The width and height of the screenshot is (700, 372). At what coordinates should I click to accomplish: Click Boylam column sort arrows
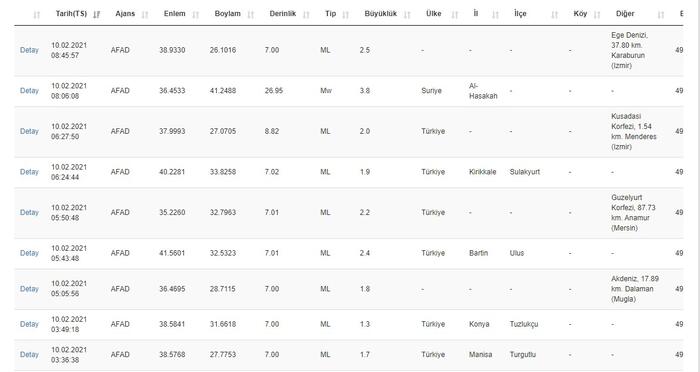250,15
